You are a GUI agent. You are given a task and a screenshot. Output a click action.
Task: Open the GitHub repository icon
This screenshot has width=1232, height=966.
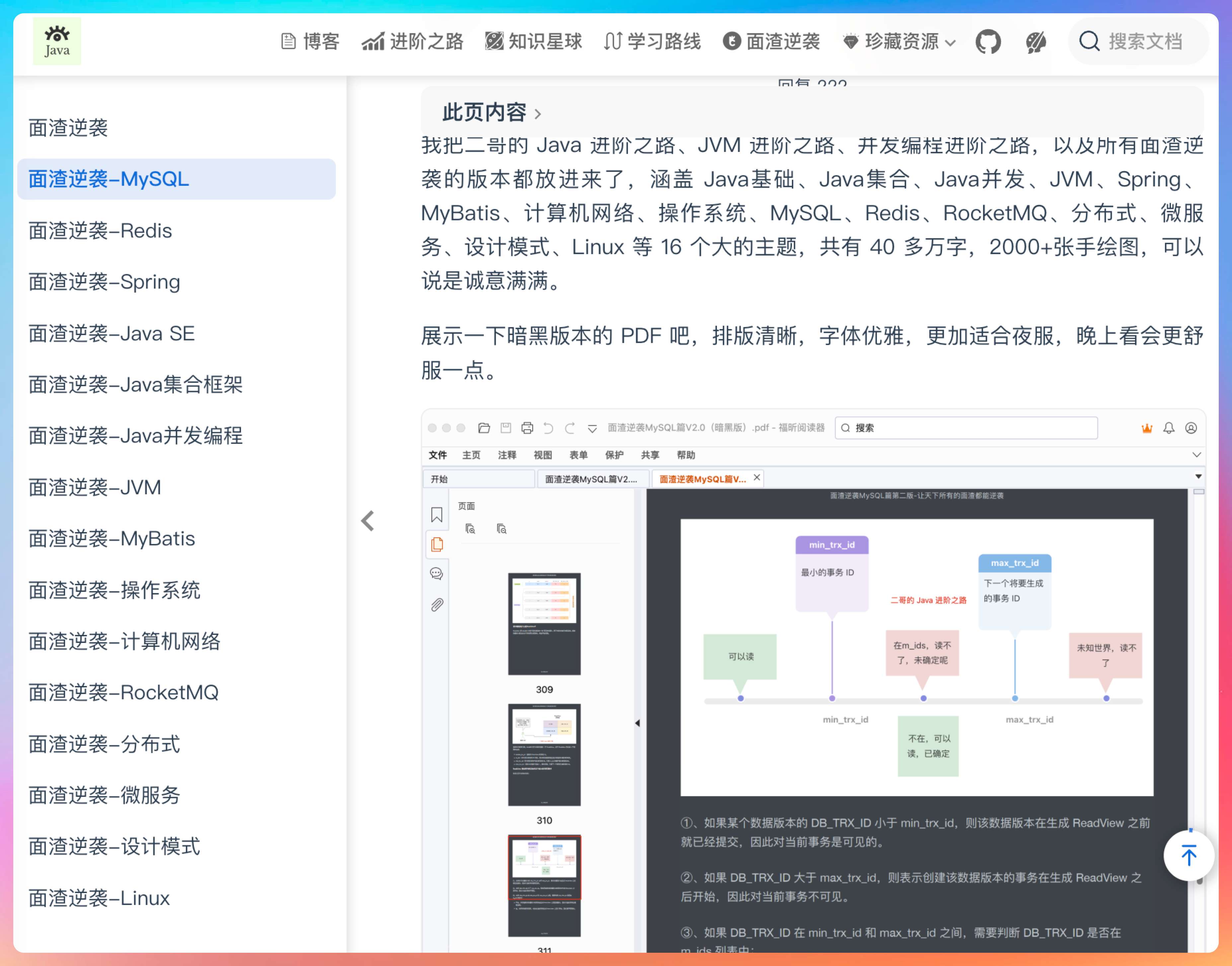(x=987, y=42)
